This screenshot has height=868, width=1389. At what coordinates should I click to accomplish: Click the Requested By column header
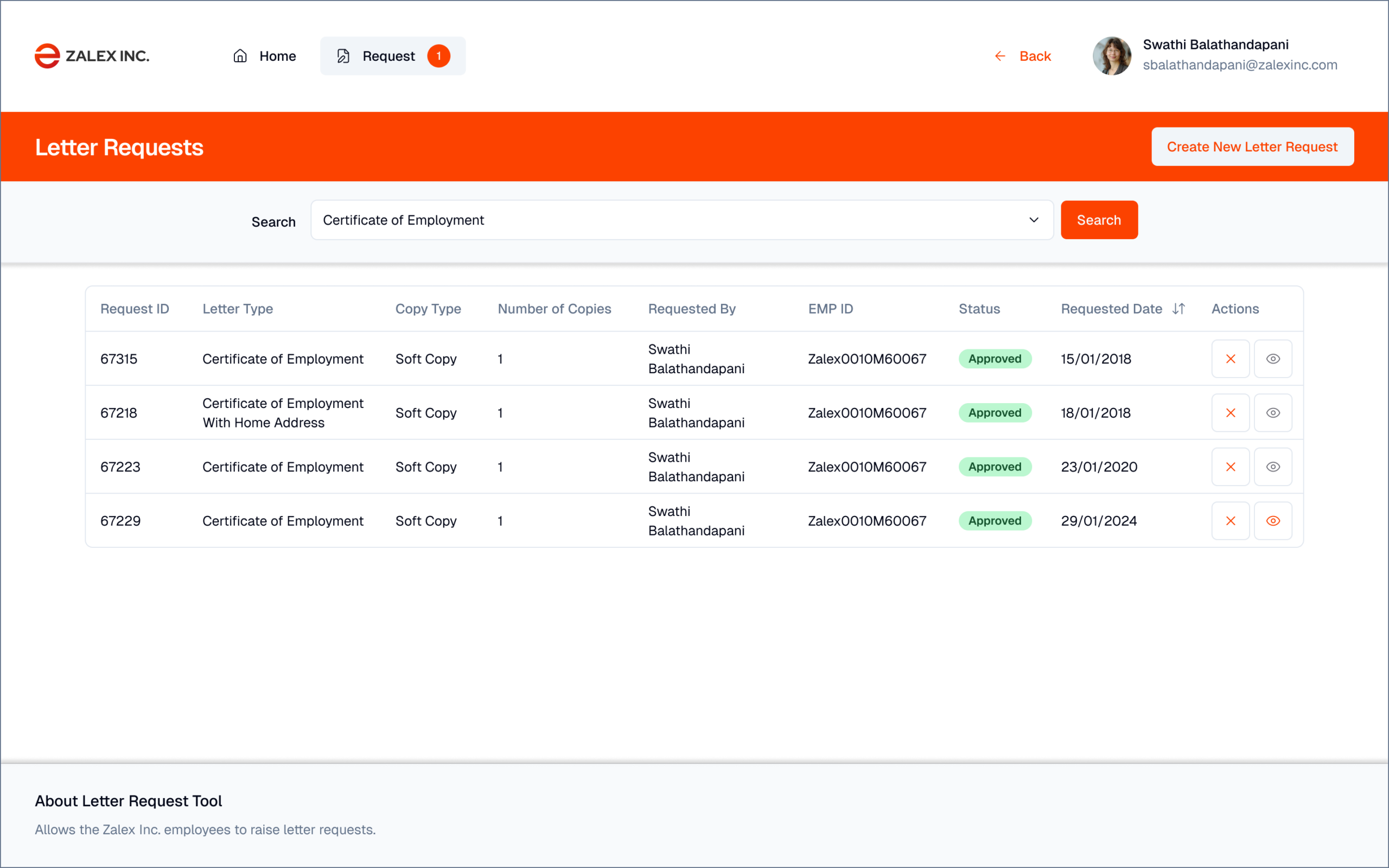692,309
